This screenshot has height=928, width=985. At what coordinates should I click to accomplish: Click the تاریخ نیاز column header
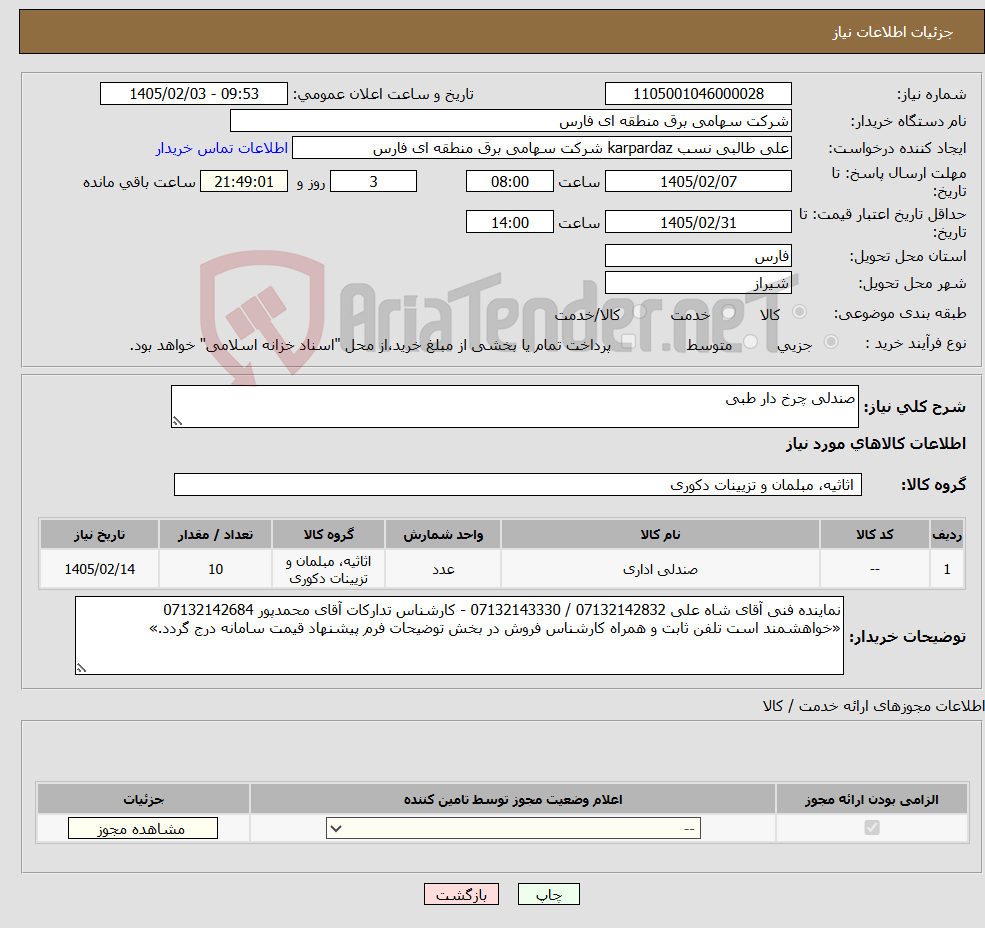pos(99,534)
